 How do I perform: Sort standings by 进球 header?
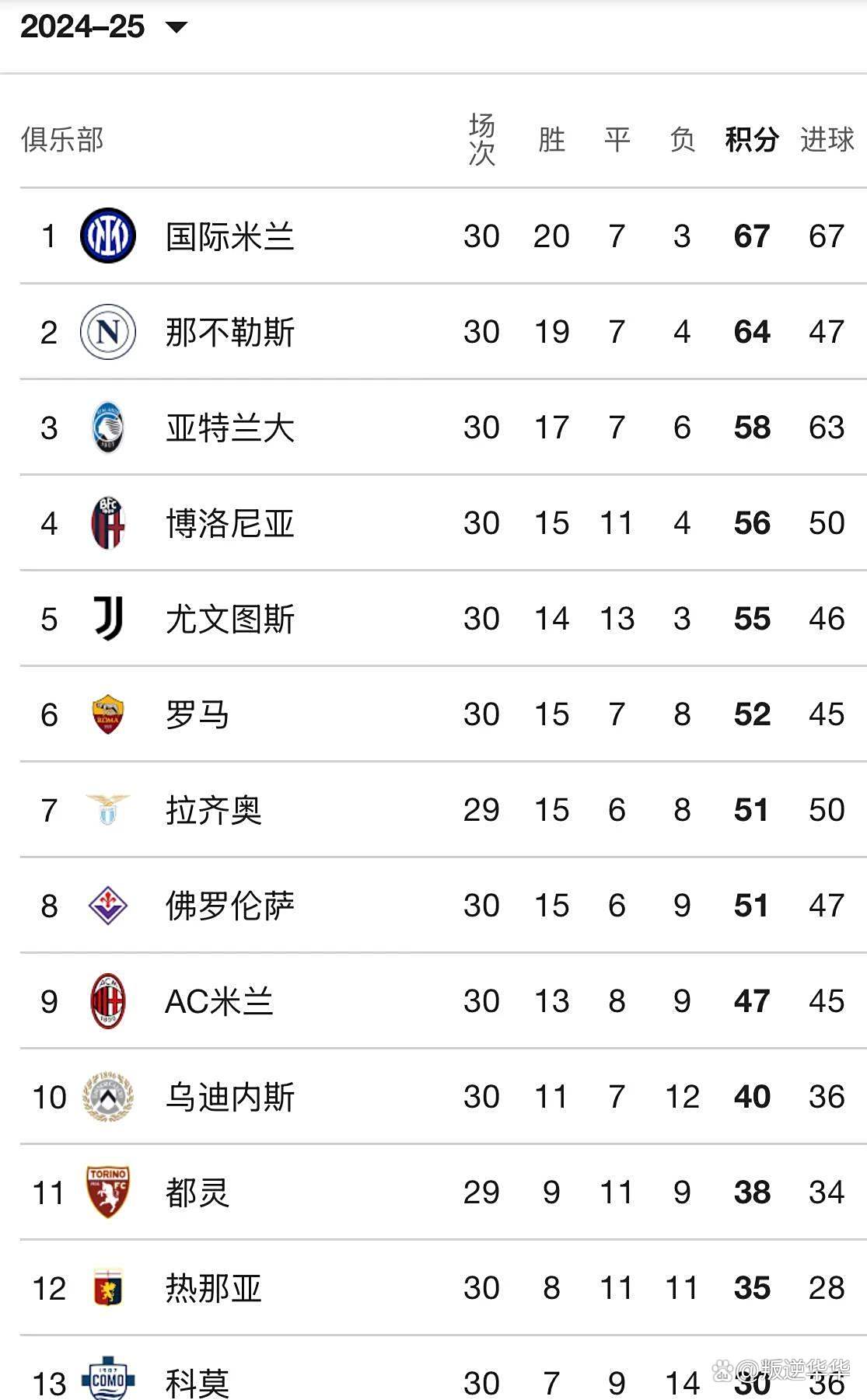click(827, 140)
